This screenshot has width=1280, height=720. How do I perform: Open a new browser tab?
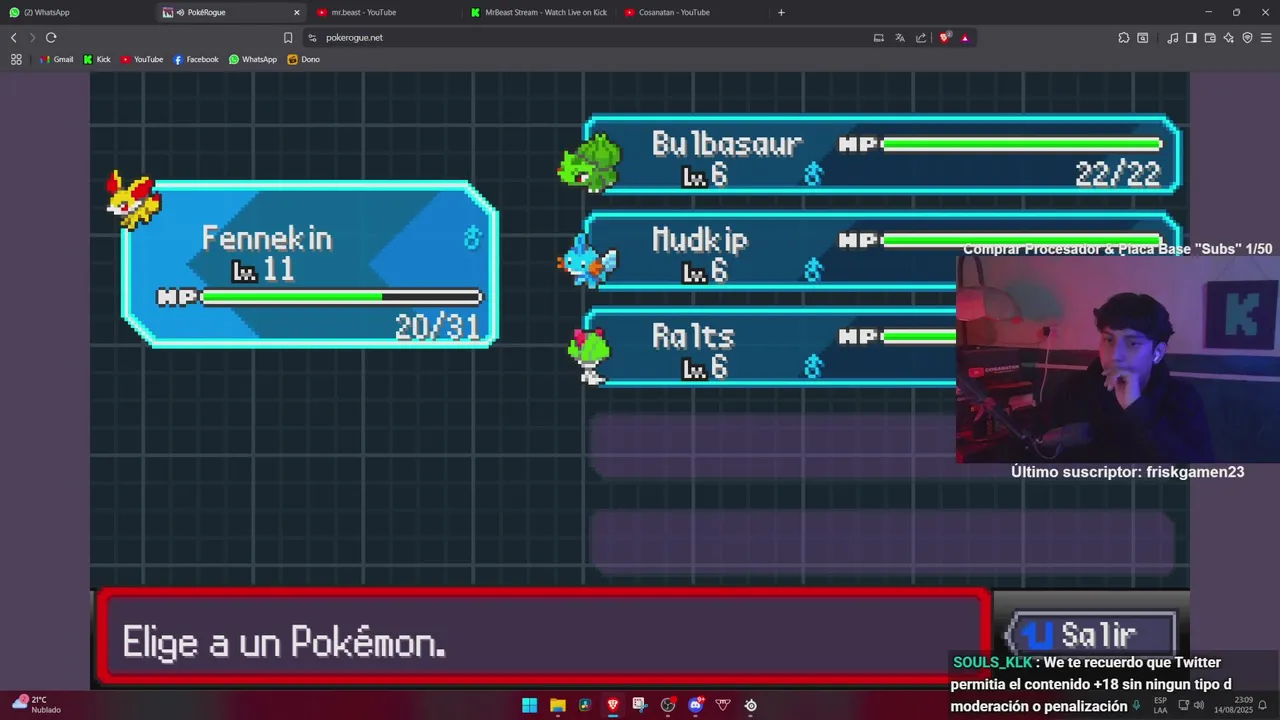tap(781, 12)
